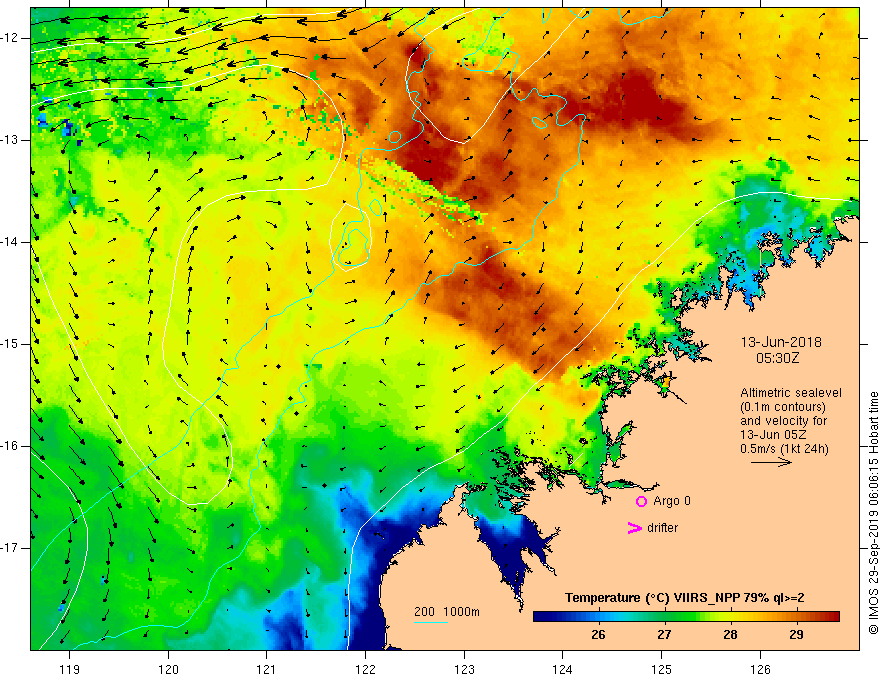Click the 29 value on temperature scale
The height and width of the screenshot is (680, 880).
click(x=796, y=635)
